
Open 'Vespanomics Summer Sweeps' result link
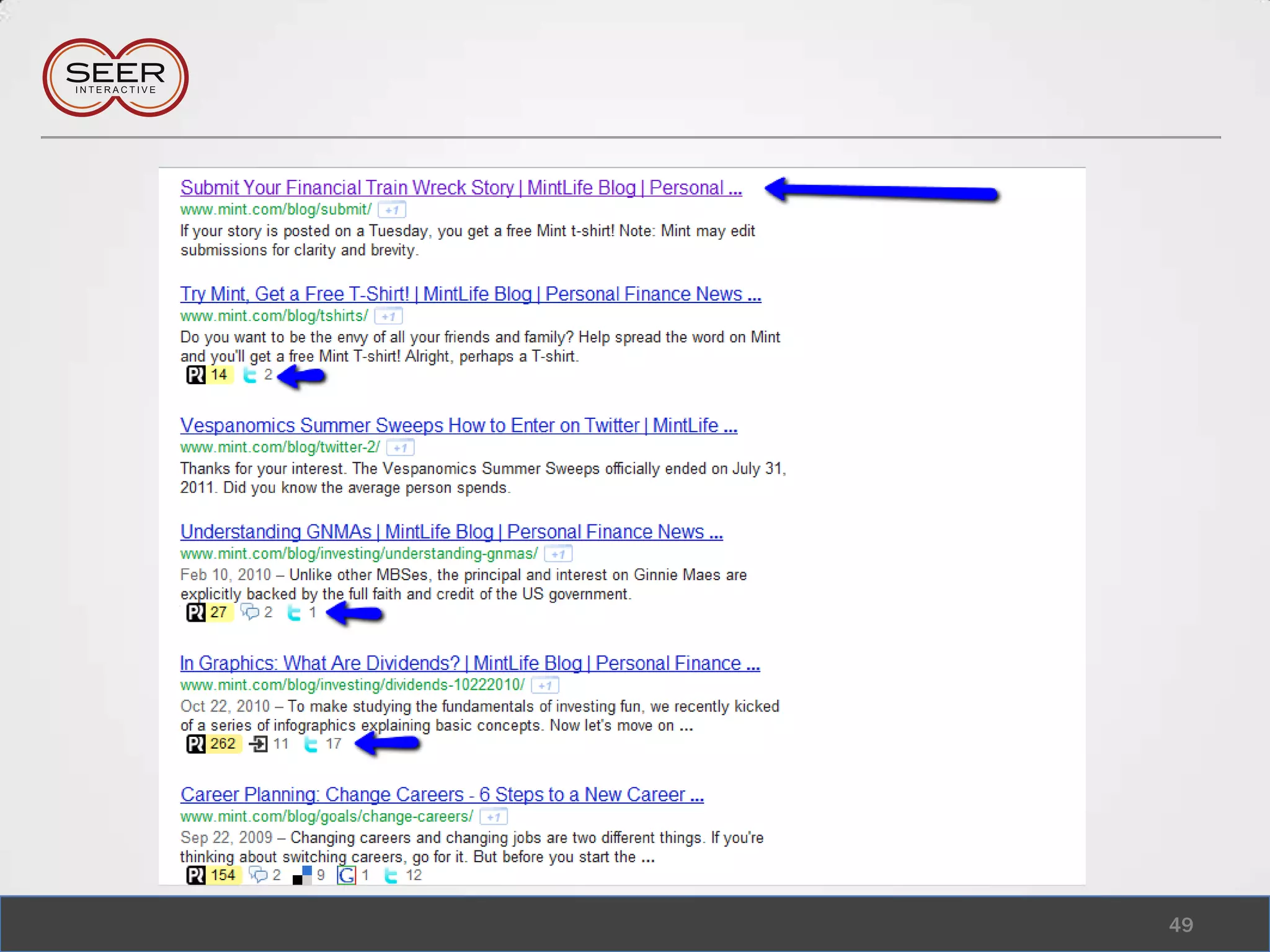click(x=458, y=425)
